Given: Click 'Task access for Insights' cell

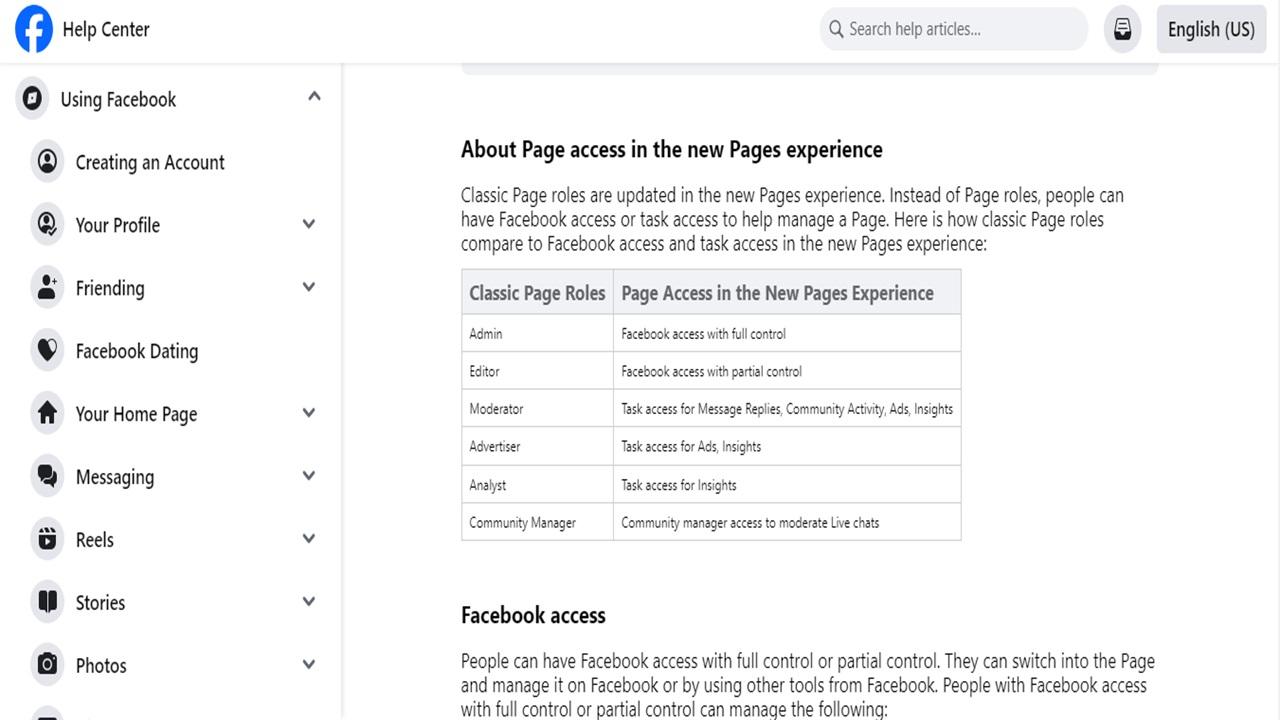Looking at the screenshot, I should 787,485.
